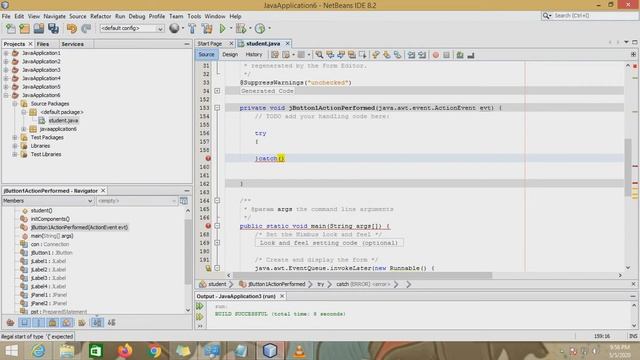The width and height of the screenshot is (640, 360).
Task: Toggle Sort by Name in Navigator
Action: tap(97, 322)
